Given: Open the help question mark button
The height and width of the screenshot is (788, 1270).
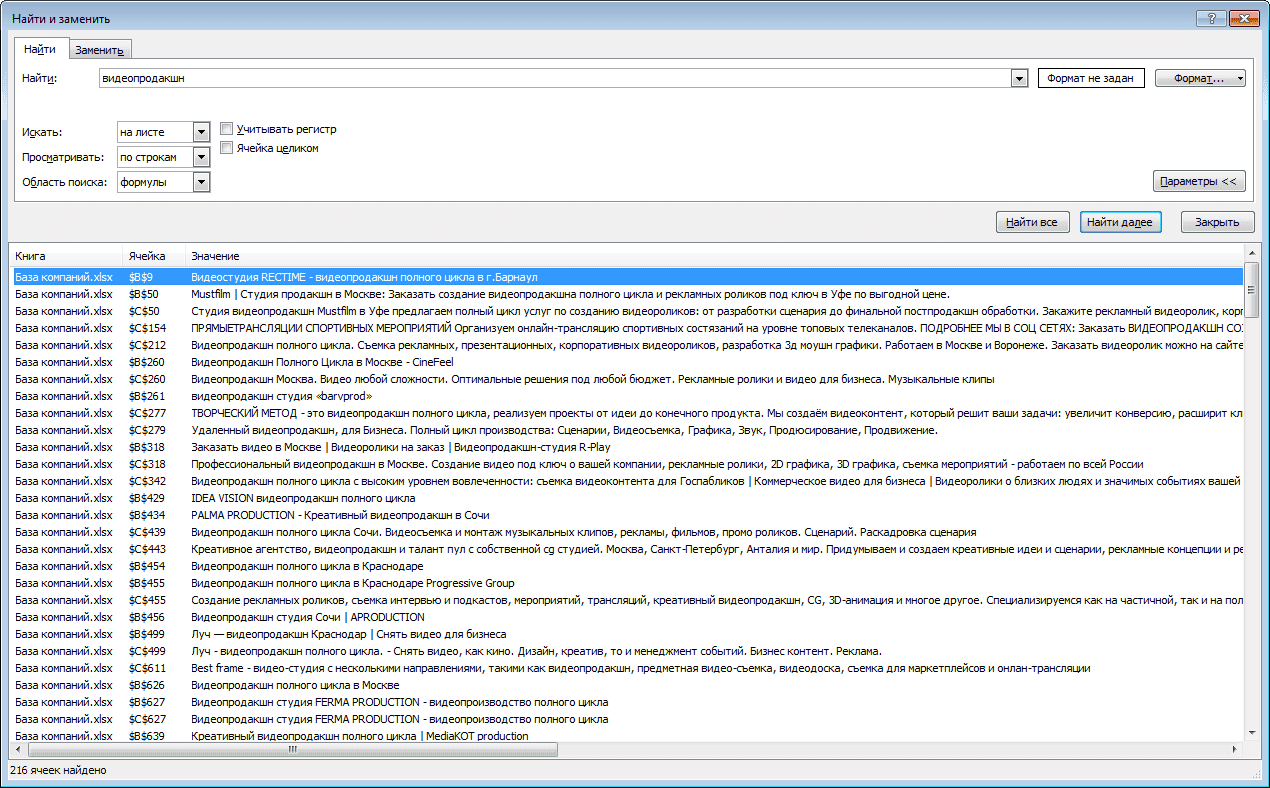Looking at the screenshot, I should pyautogui.click(x=1211, y=18).
